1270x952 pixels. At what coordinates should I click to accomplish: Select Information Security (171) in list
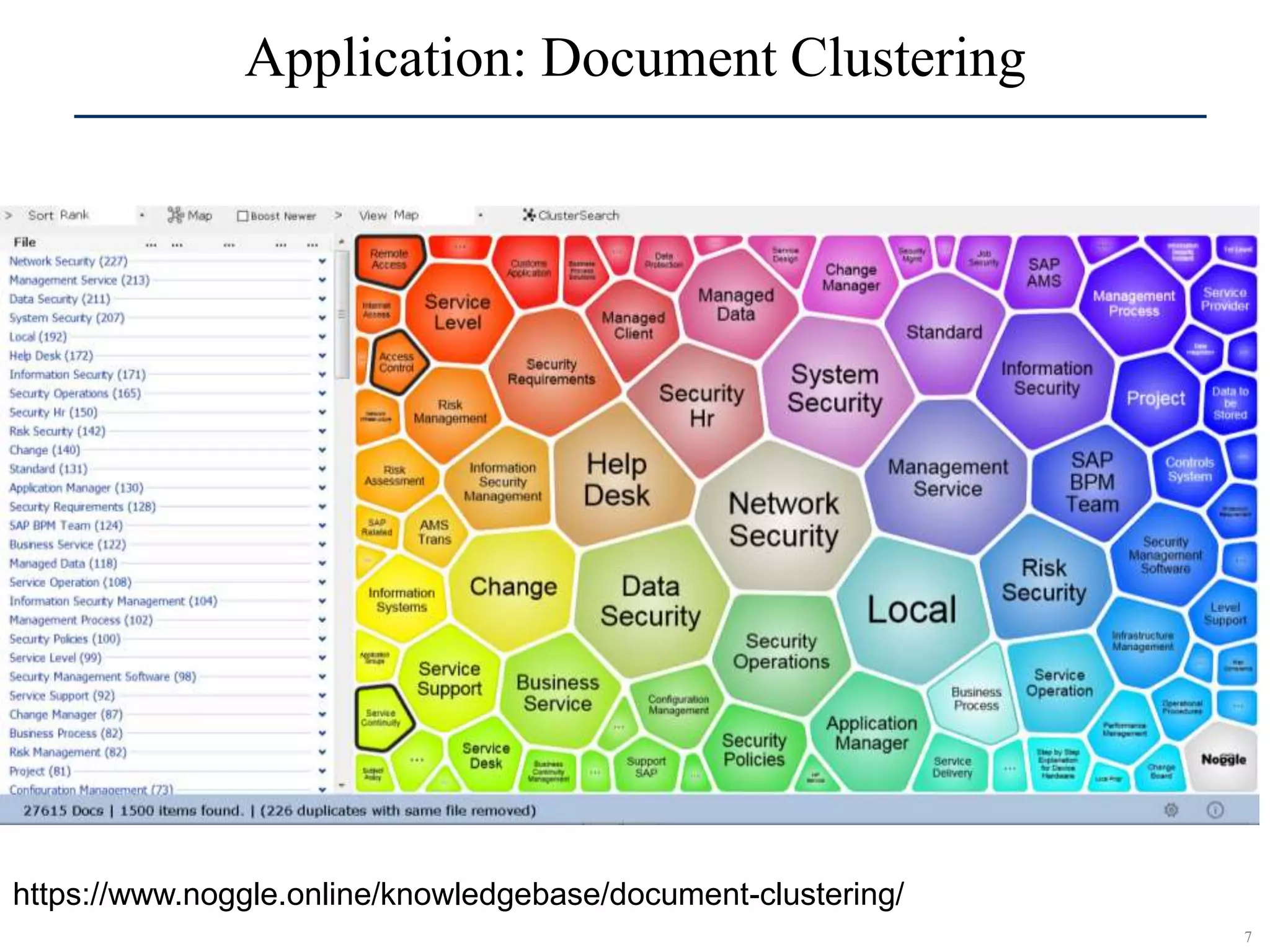[x=78, y=374]
